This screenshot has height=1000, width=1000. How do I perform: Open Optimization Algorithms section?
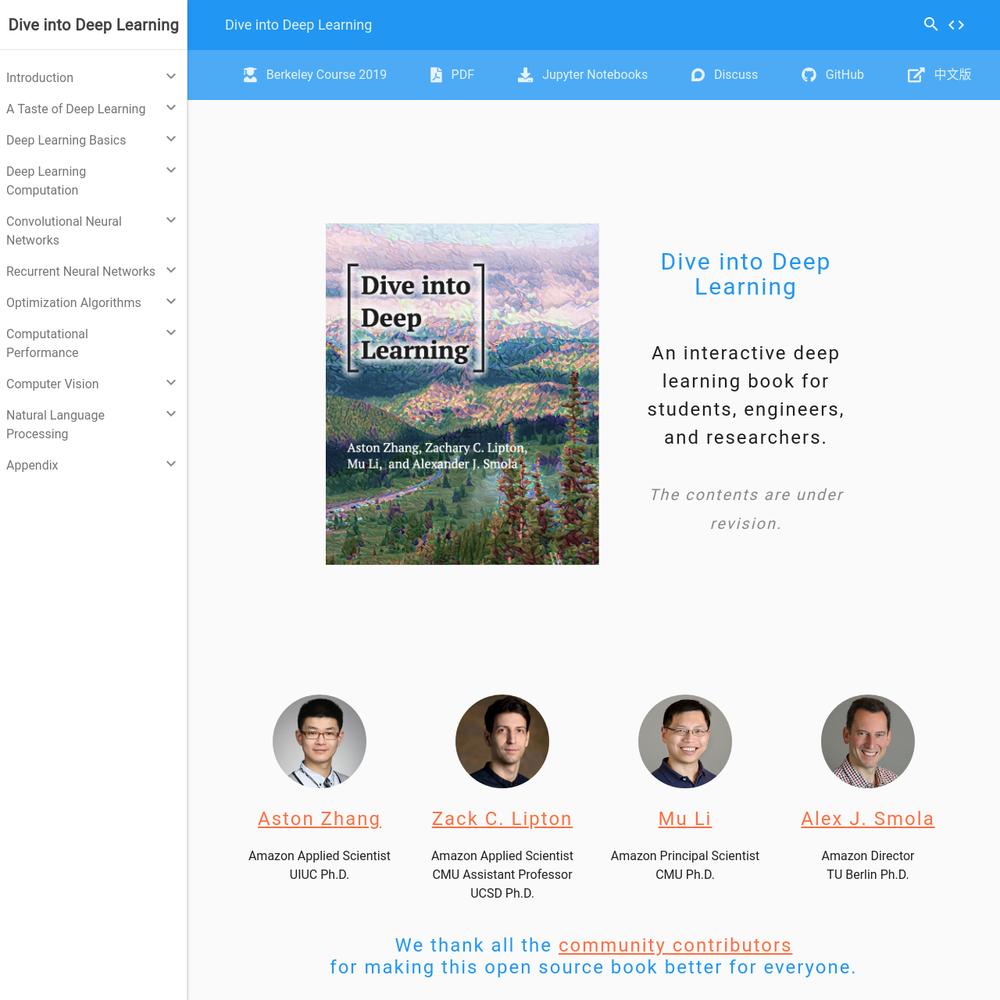coord(73,303)
